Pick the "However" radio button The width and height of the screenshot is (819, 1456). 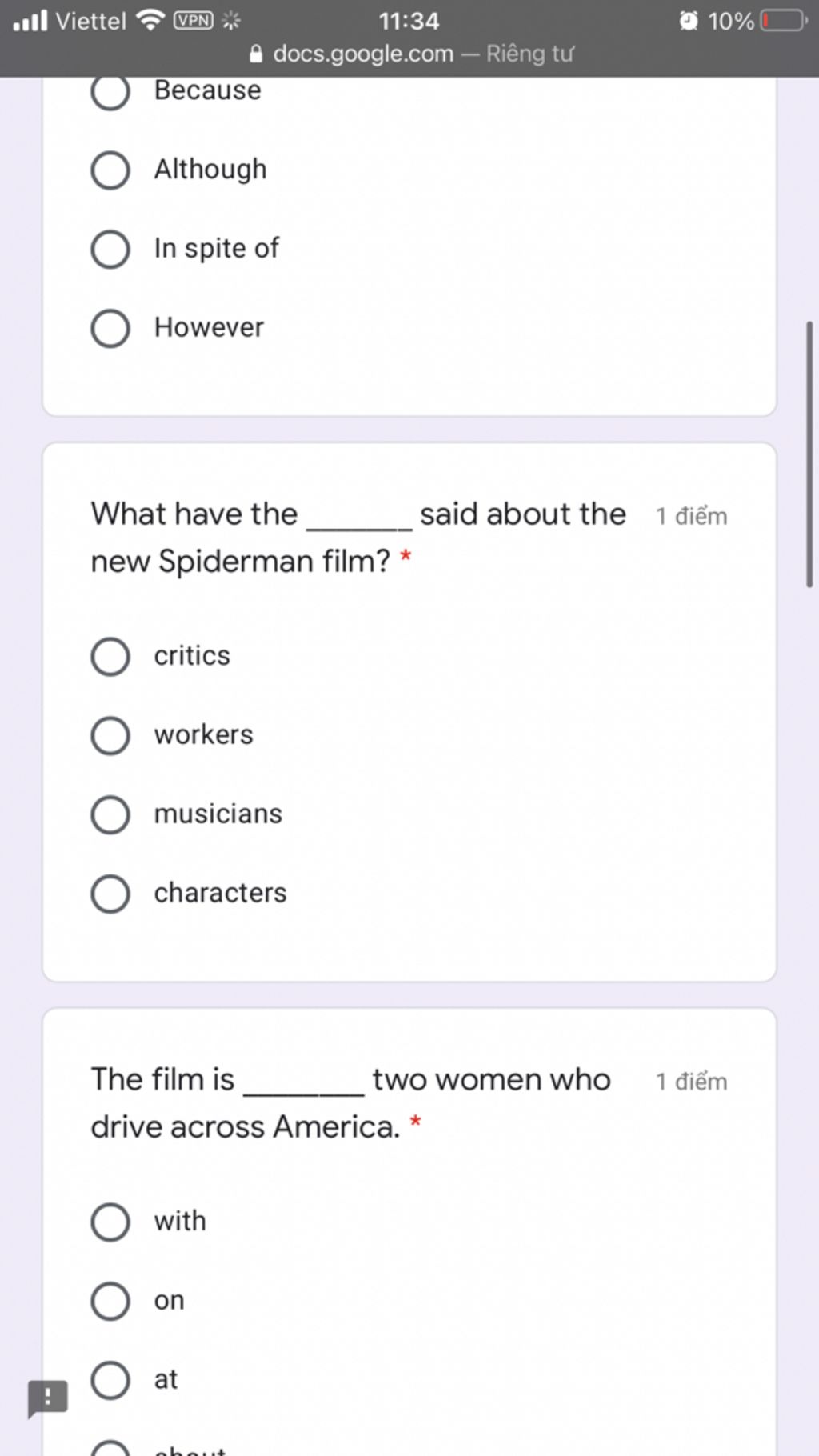(110, 329)
